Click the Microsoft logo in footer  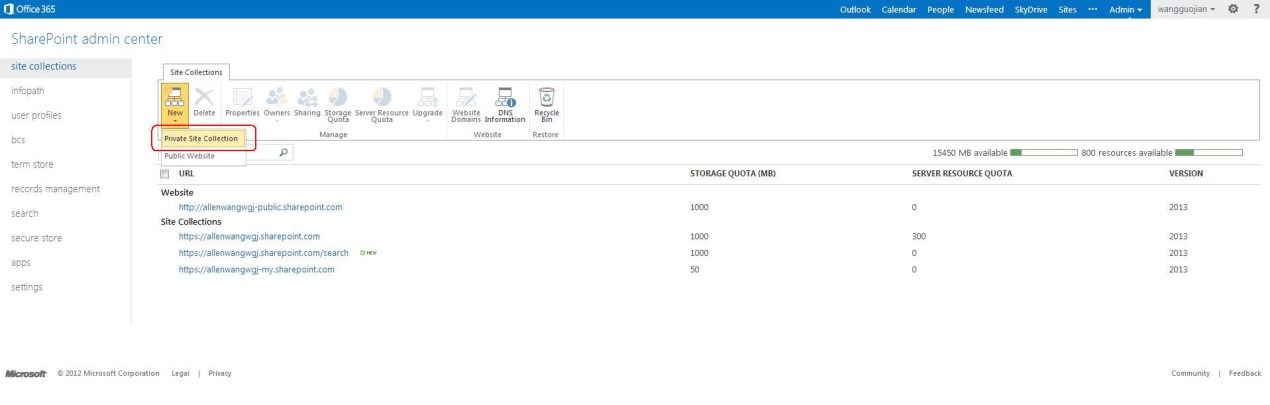pos(27,373)
